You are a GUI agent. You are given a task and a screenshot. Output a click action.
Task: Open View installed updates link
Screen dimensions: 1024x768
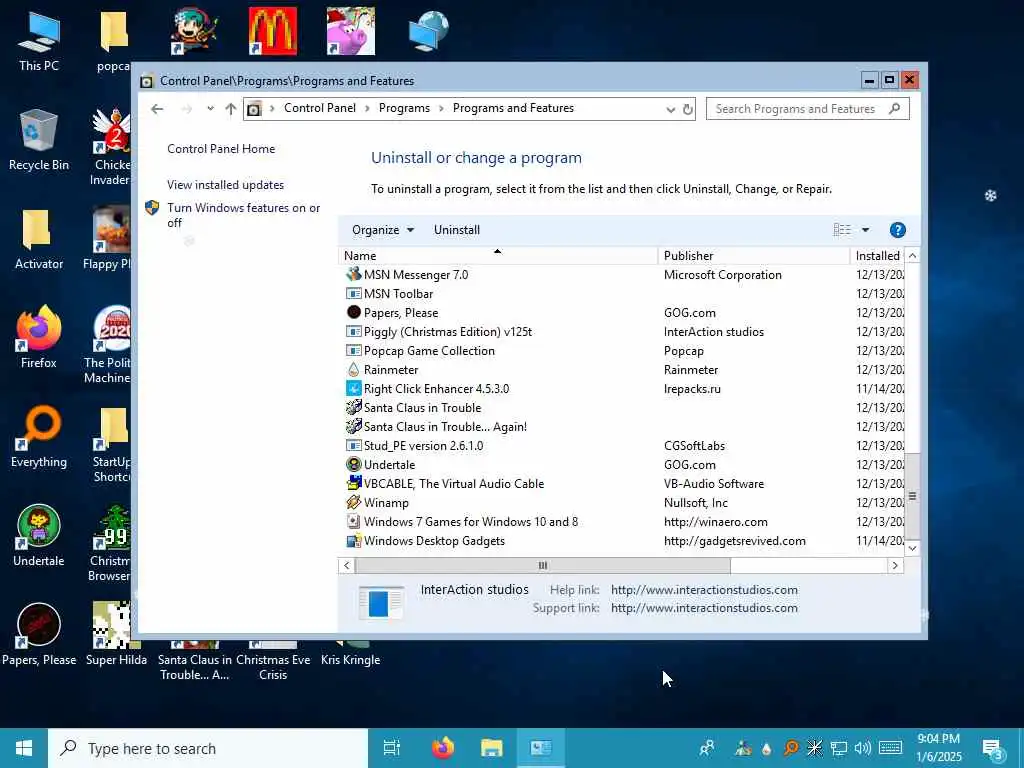(225, 185)
